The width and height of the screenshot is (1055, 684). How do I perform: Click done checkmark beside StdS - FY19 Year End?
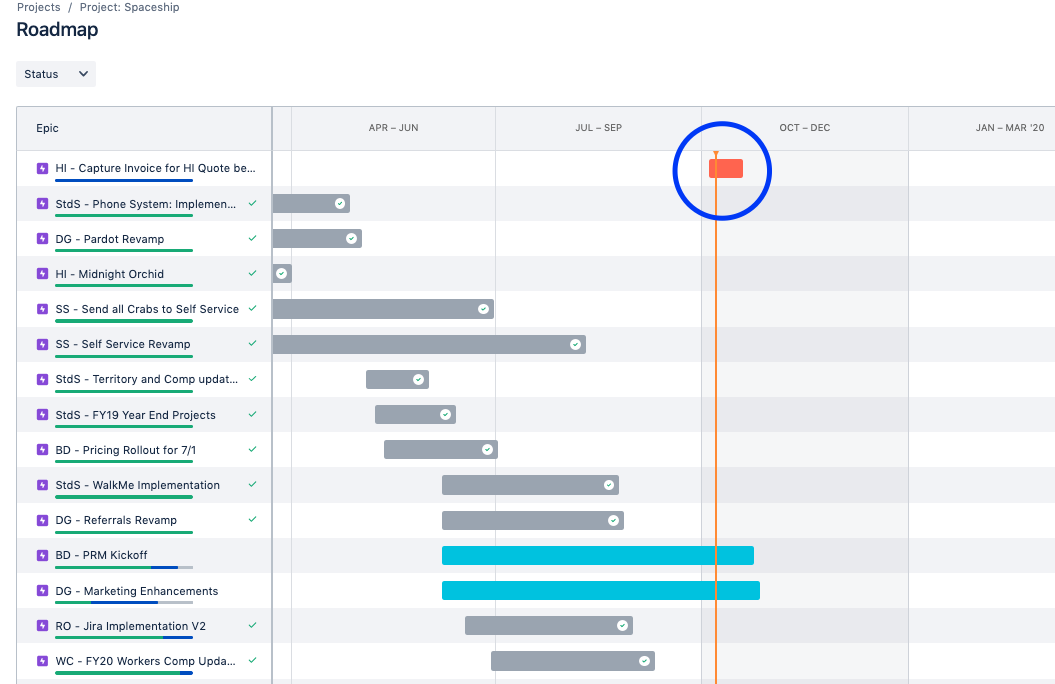click(252, 414)
